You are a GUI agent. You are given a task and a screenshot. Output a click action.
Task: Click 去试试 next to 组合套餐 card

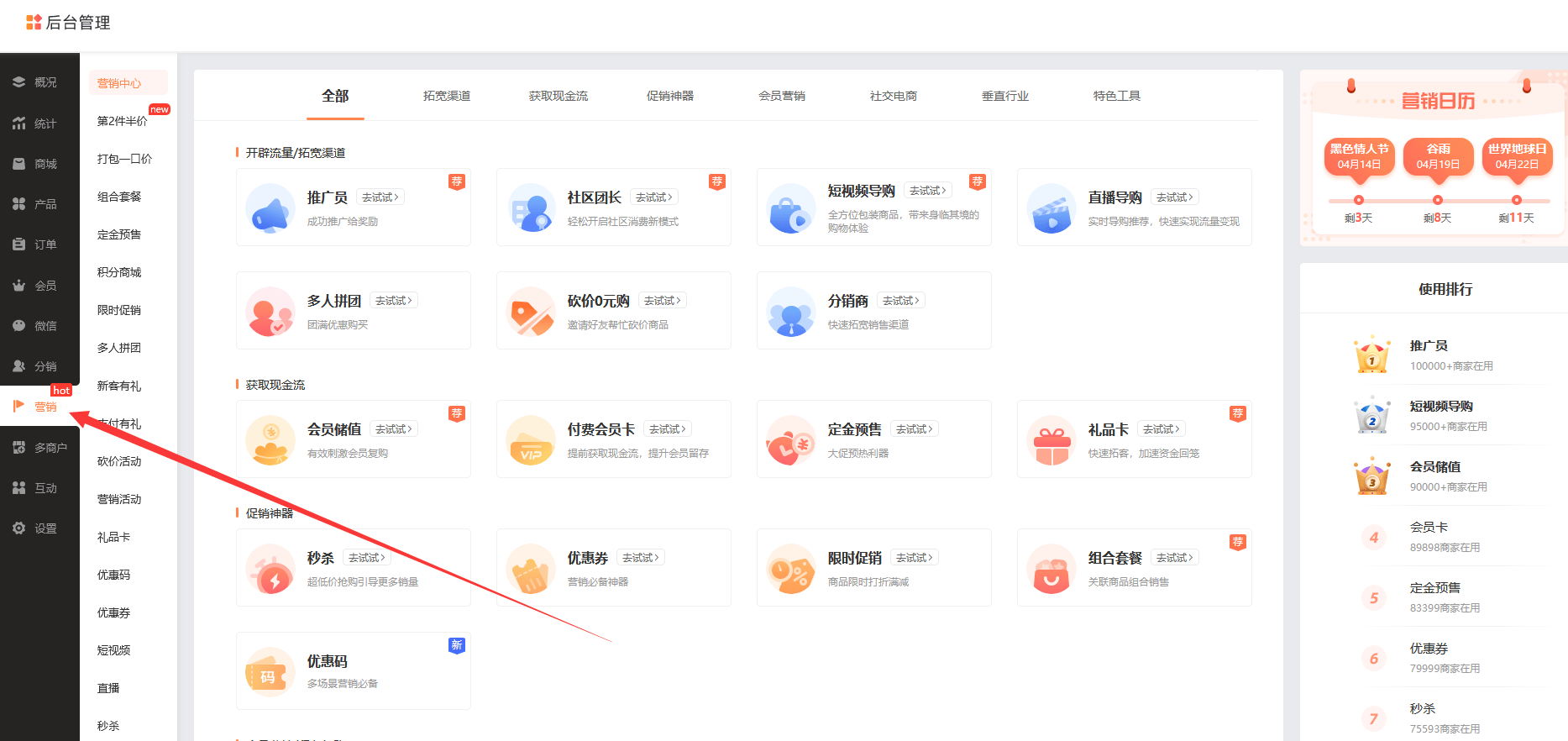click(x=1175, y=558)
